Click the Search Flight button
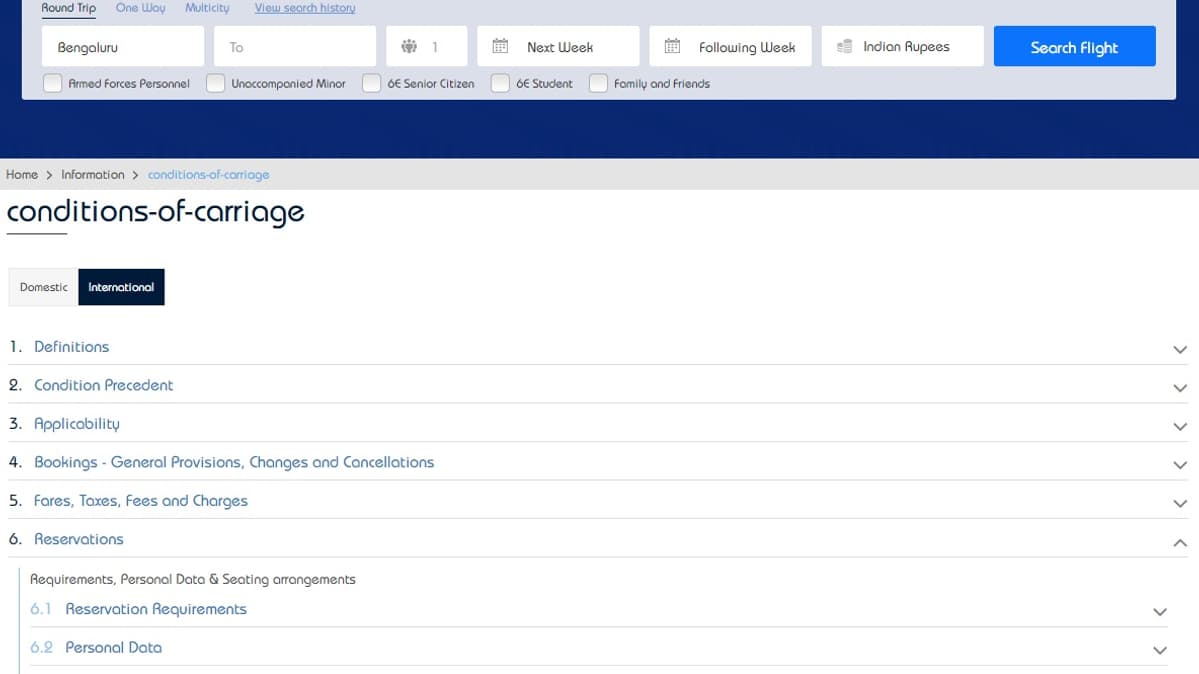The height and width of the screenshot is (674, 1199). (x=1074, y=46)
